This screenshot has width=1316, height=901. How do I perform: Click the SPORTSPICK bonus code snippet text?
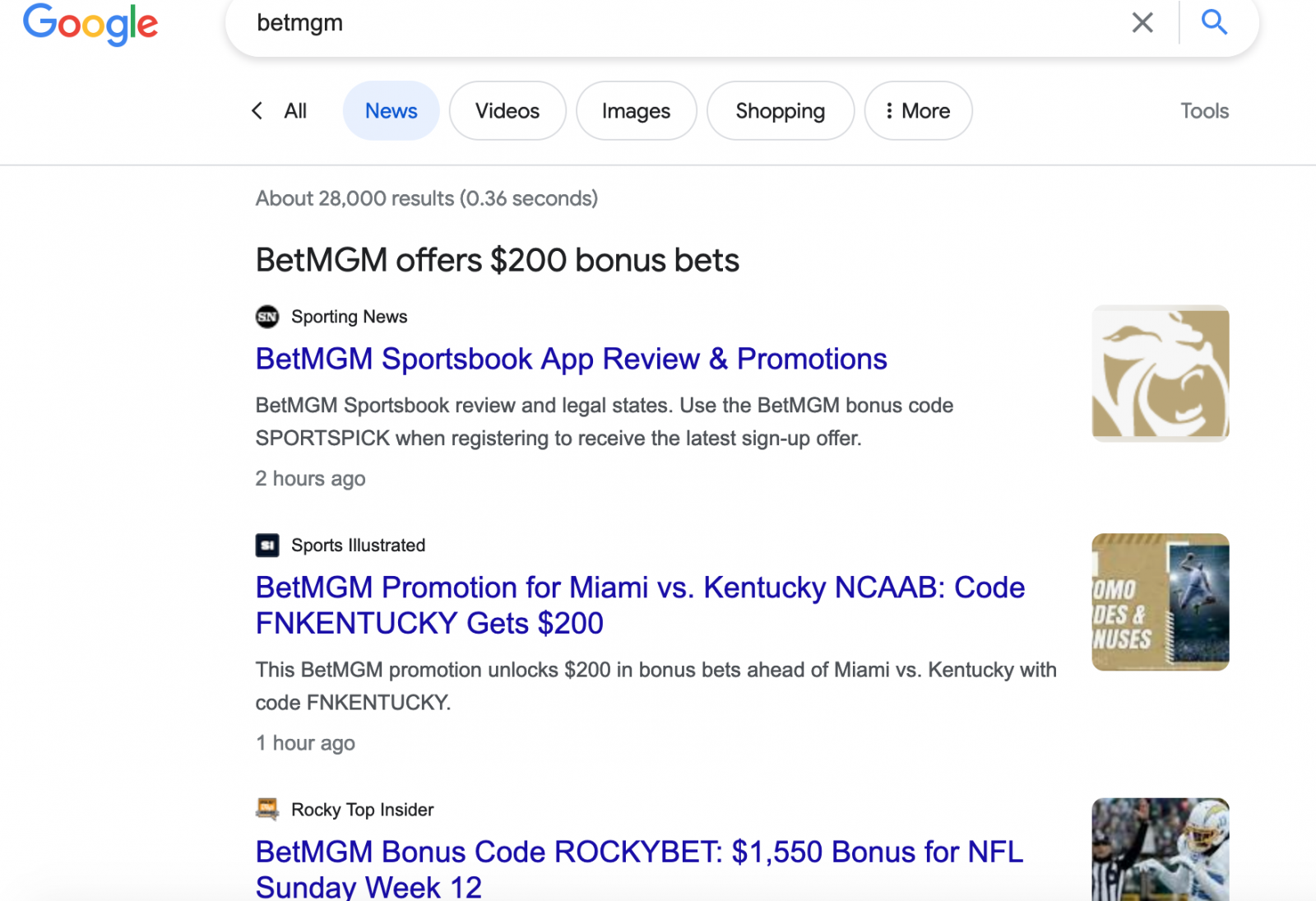pos(605,422)
